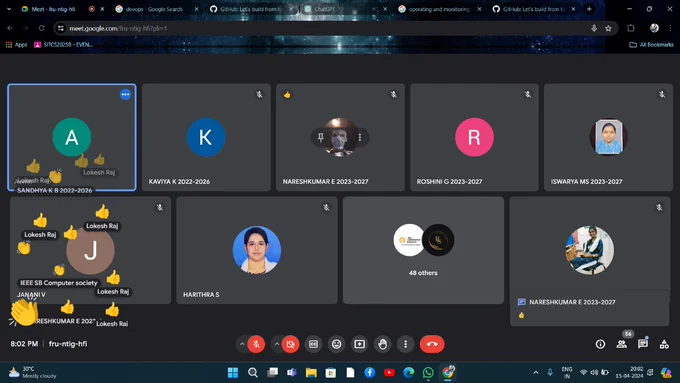Open Windows taskbar search
680x383 pixels.
point(253,373)
